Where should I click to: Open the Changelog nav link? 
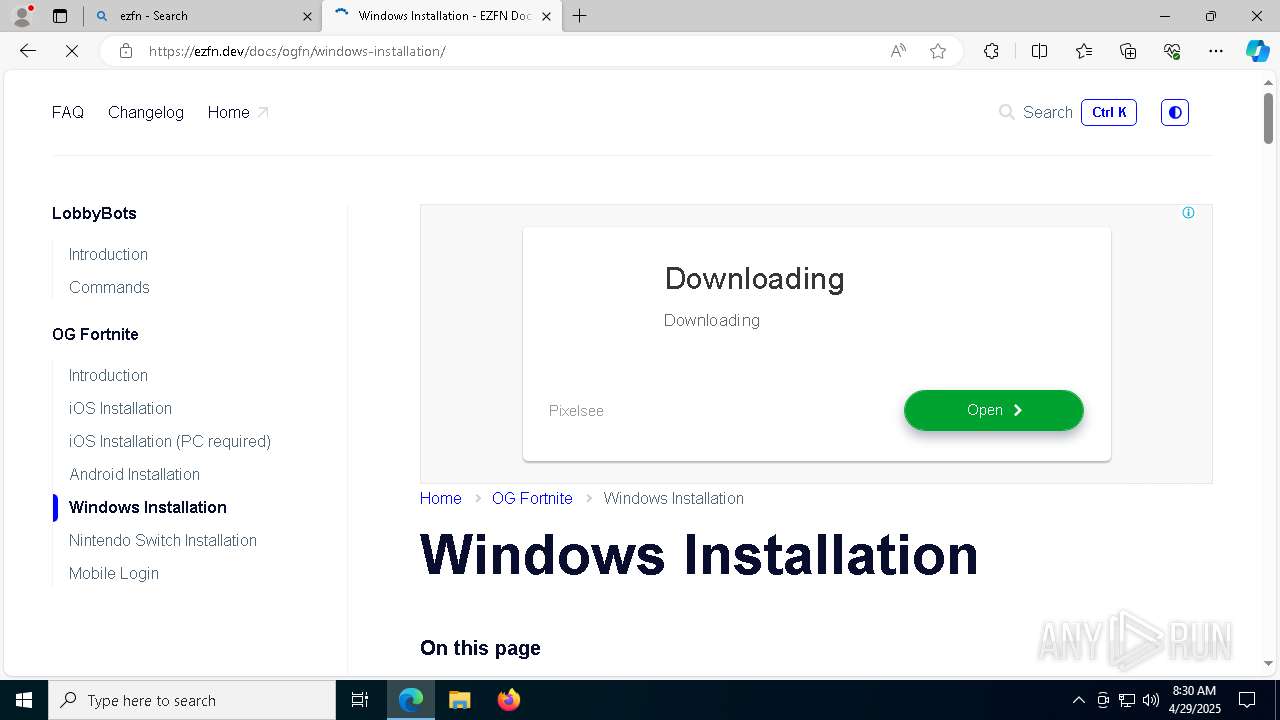pos(146,112)
